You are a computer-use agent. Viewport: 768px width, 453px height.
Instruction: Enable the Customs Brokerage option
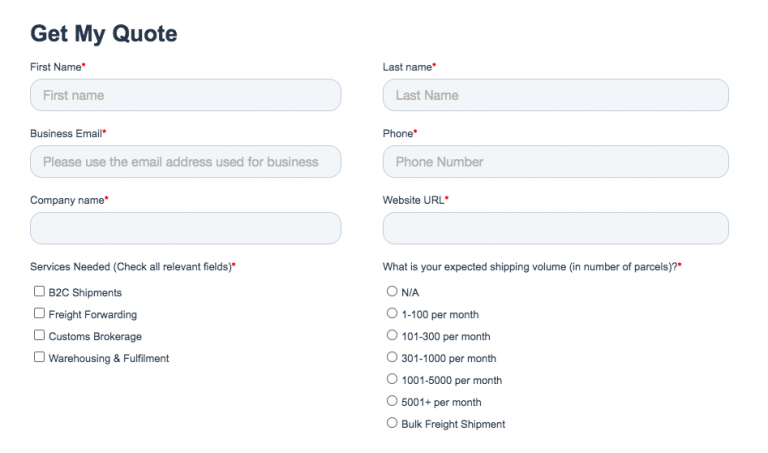click(39, 336)
